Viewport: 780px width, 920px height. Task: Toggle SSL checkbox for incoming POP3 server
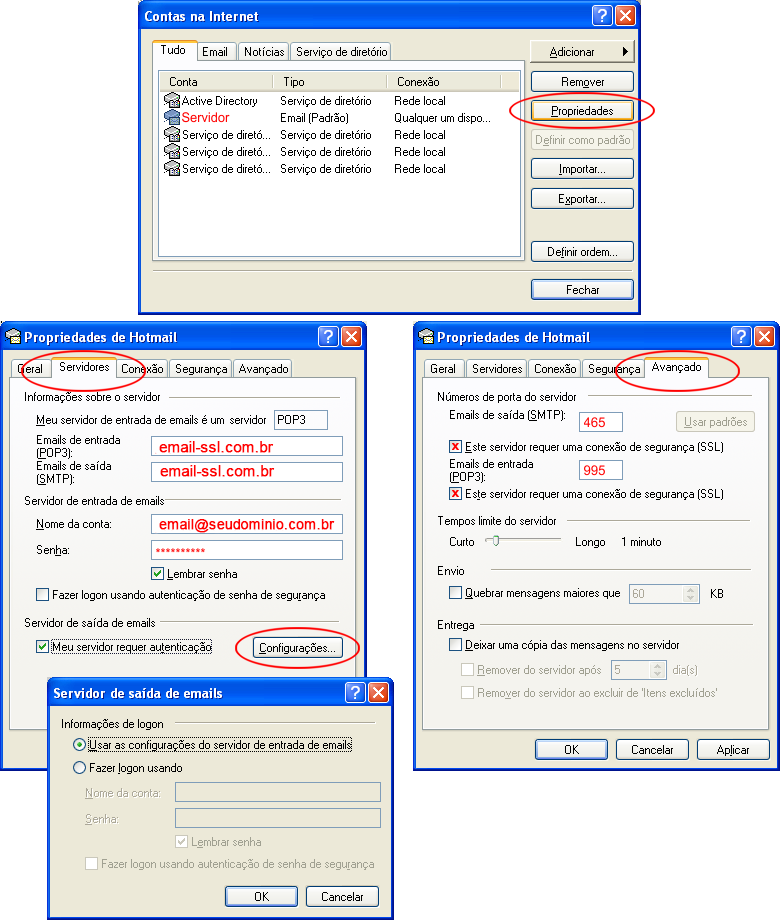tap(455, 493)
